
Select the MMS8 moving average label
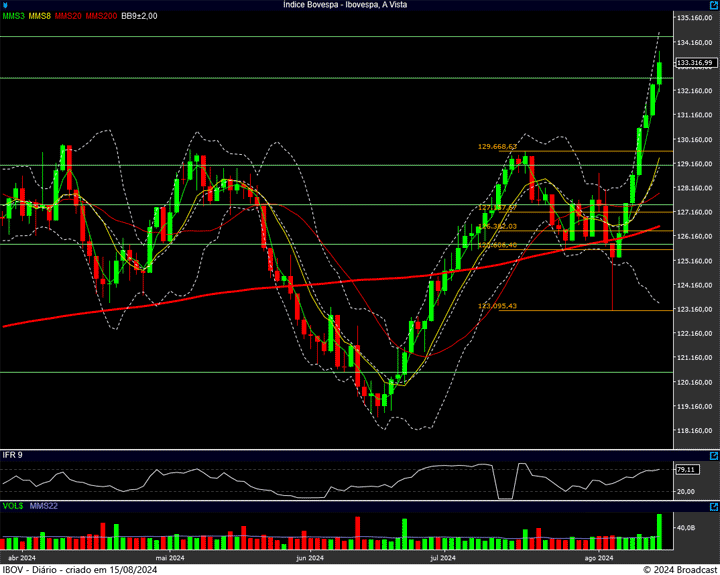tap(40, 17)
